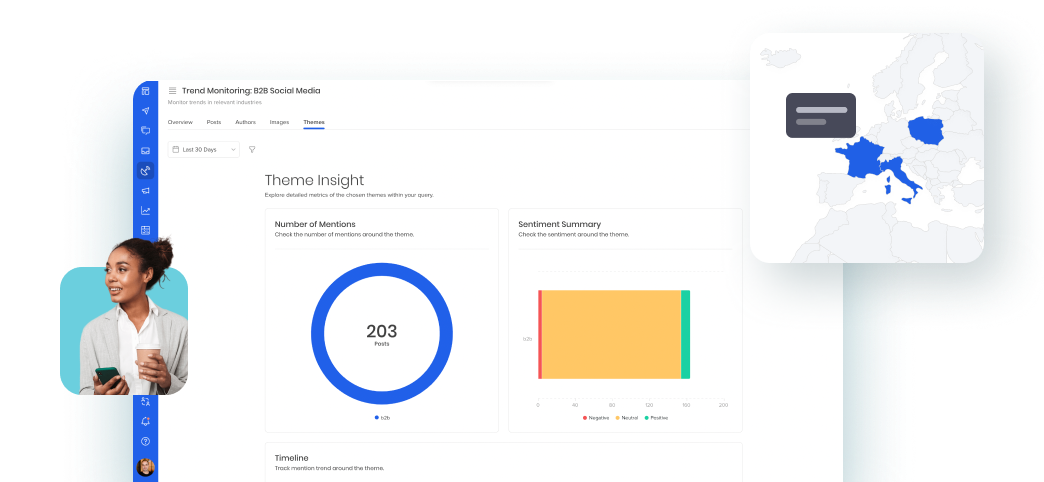The width and height of the screenshot is (1044, 482).
Task: Toggle the b2b legend under donut chart
Action: 382,417
